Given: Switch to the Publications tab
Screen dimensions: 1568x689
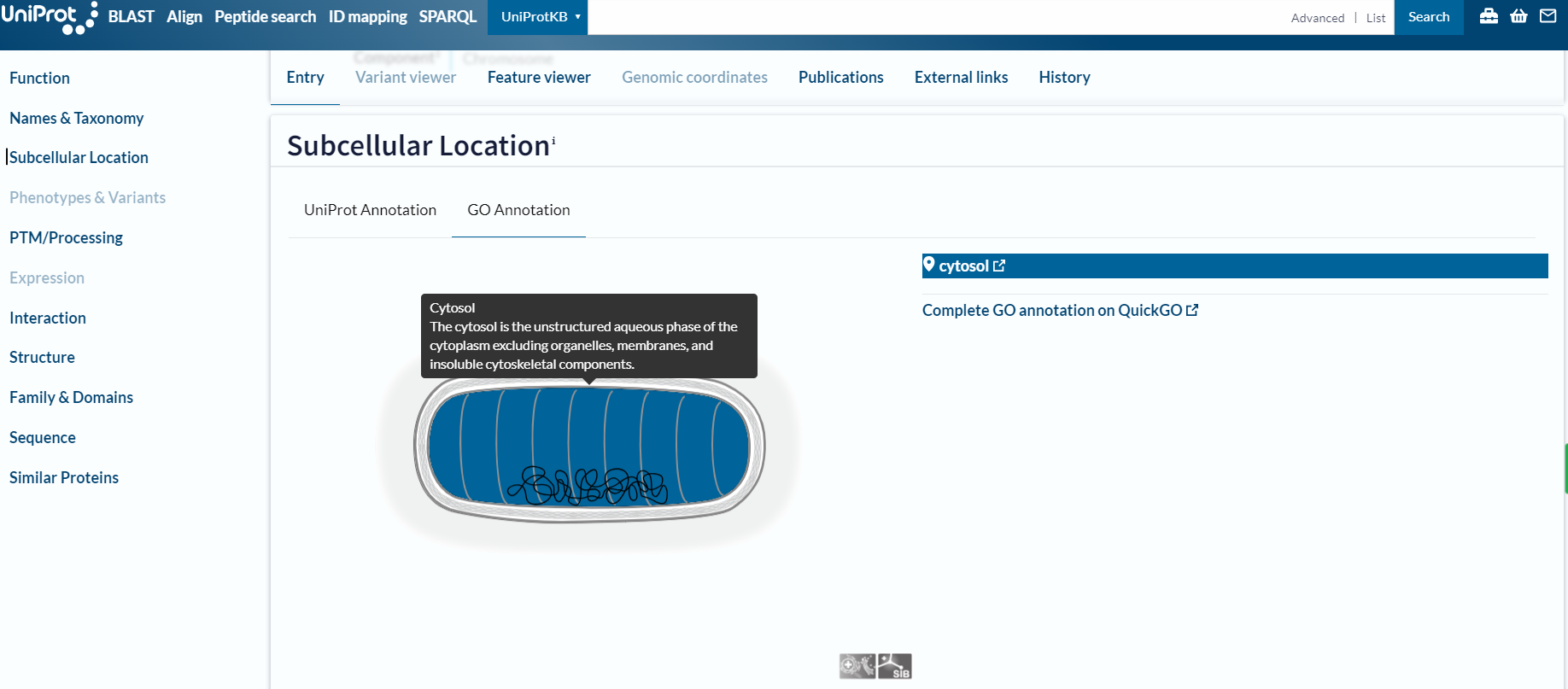Looking at the screenshot, I should (x=841, y=78).
